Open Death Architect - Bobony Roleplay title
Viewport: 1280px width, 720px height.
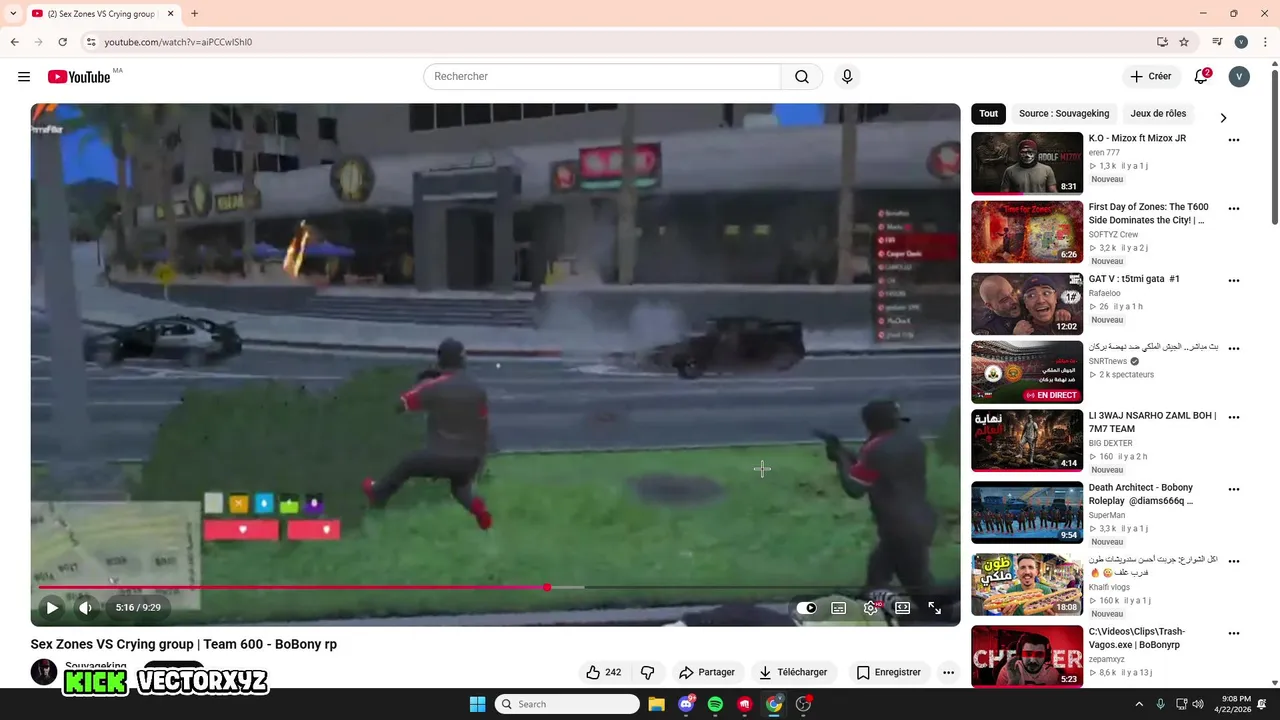tap(1141, 494)
